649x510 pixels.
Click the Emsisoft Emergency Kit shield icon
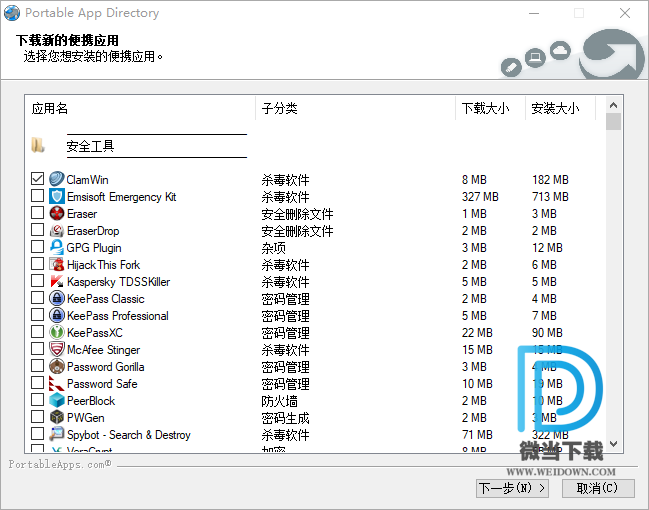tap(57, 196)
